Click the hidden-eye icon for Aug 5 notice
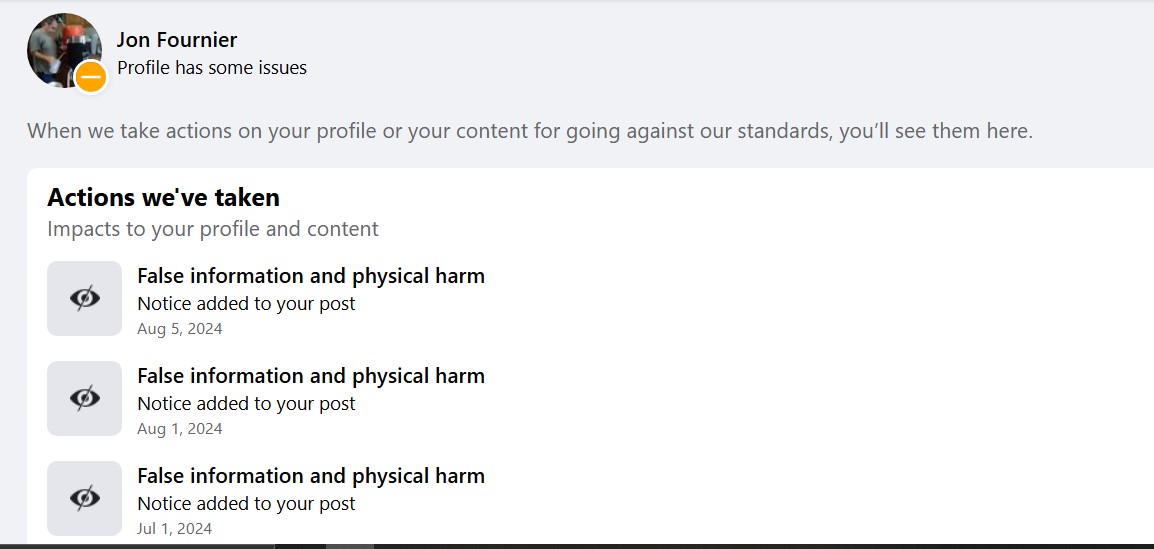 click(x=84, y=298)
